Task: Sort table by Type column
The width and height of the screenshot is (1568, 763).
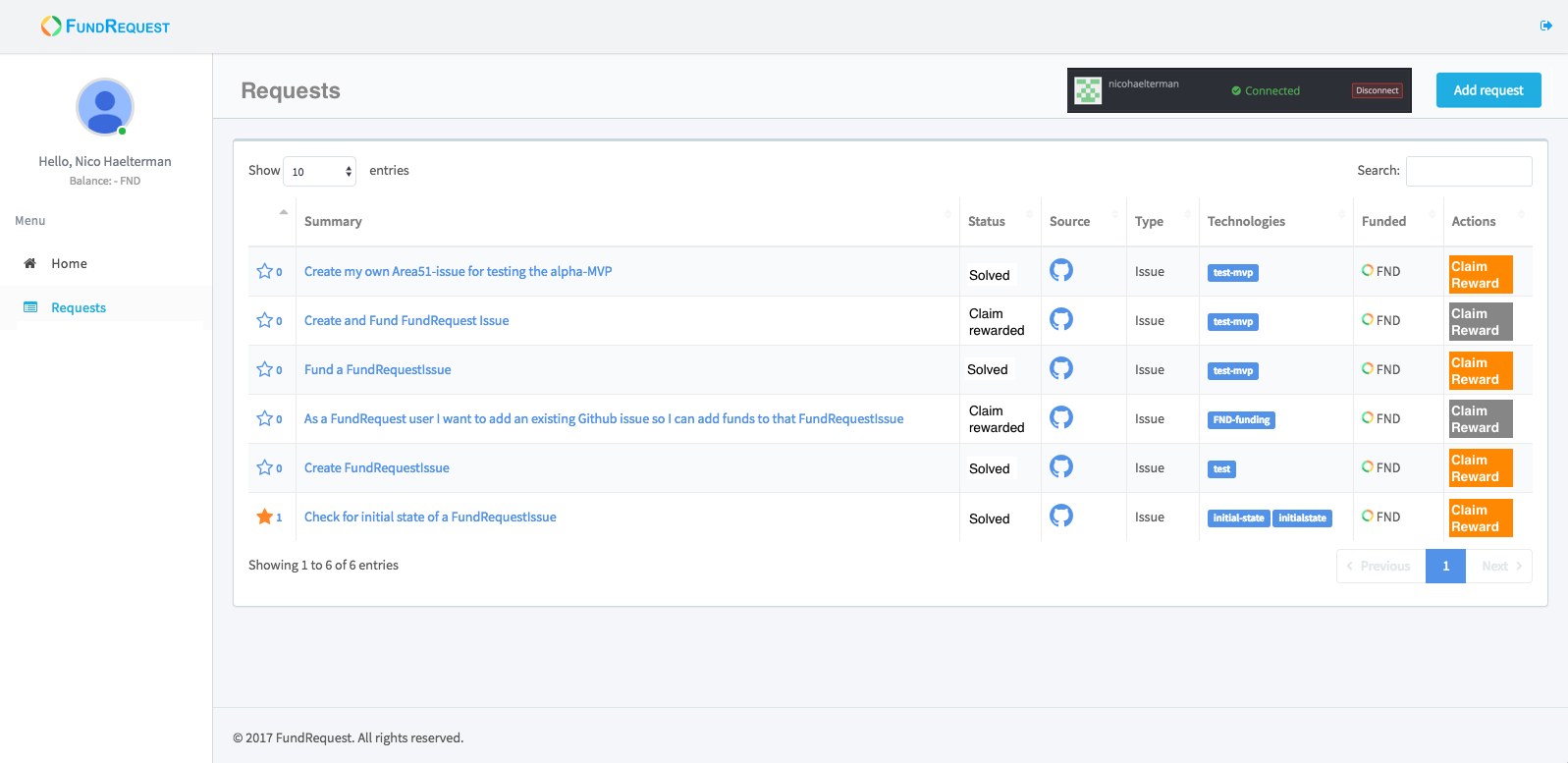Action: coord(1162,221)
